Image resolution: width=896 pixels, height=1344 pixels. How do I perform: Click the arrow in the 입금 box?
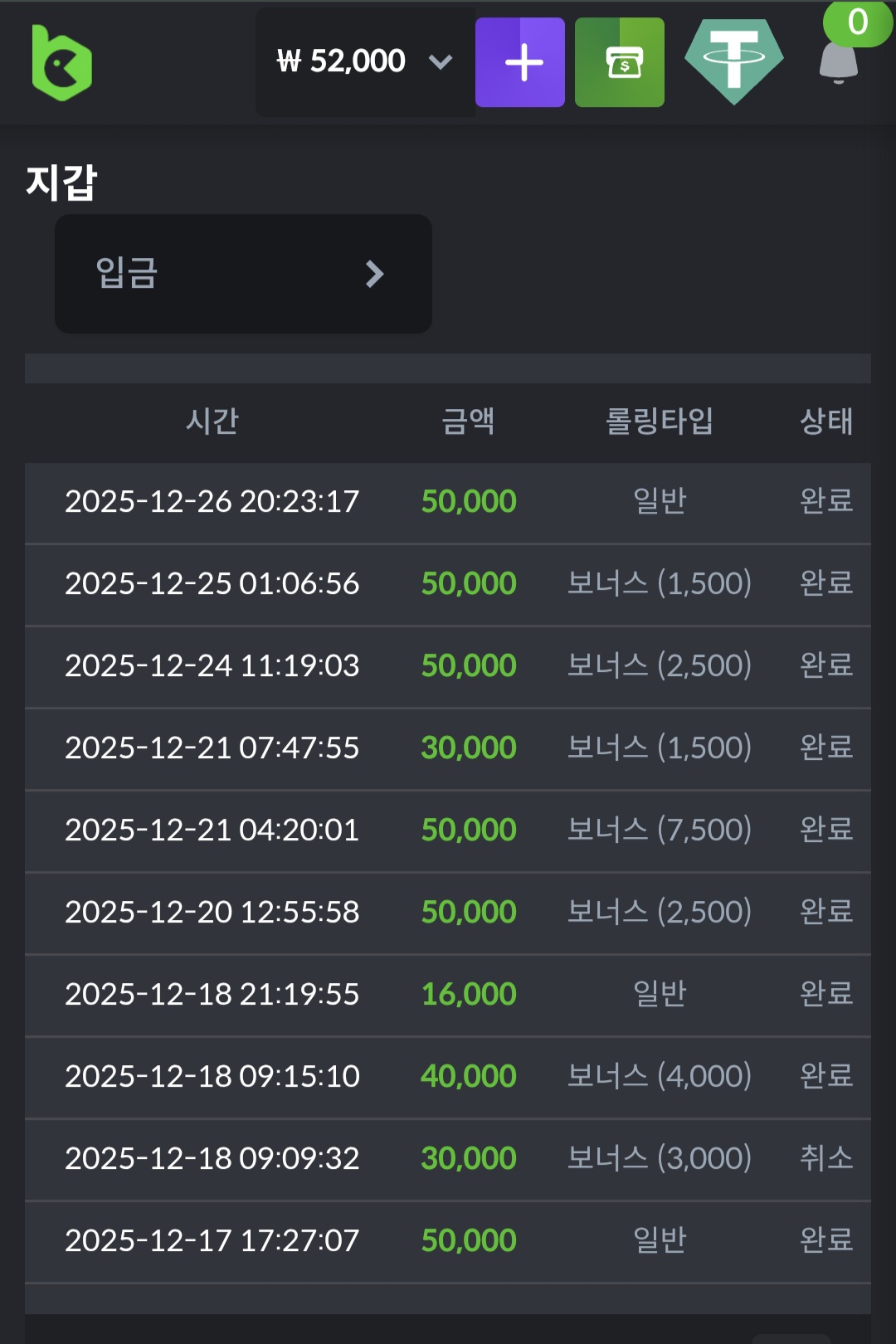click(375, 274)
